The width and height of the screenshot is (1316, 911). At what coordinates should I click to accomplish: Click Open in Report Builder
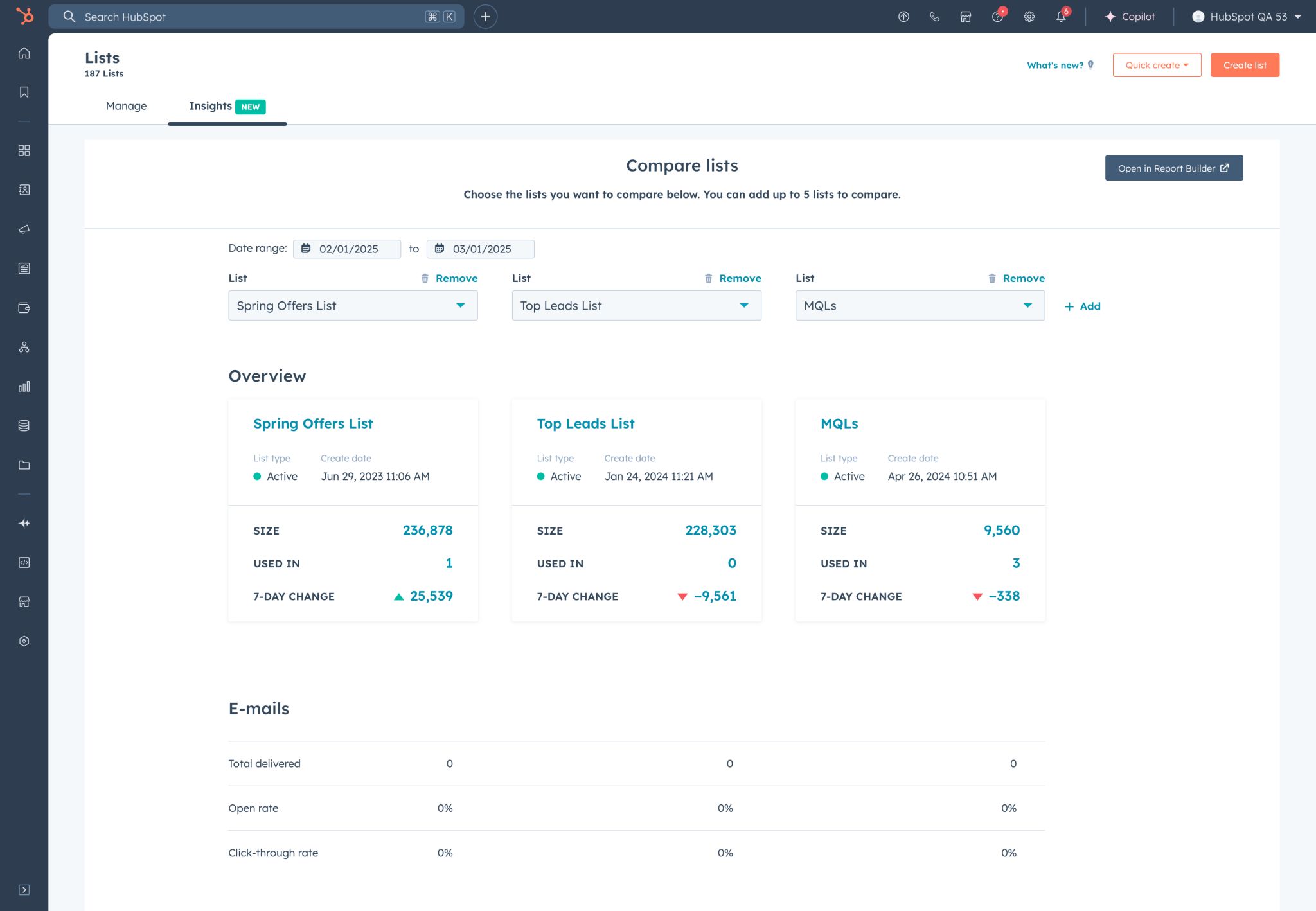1173,168
